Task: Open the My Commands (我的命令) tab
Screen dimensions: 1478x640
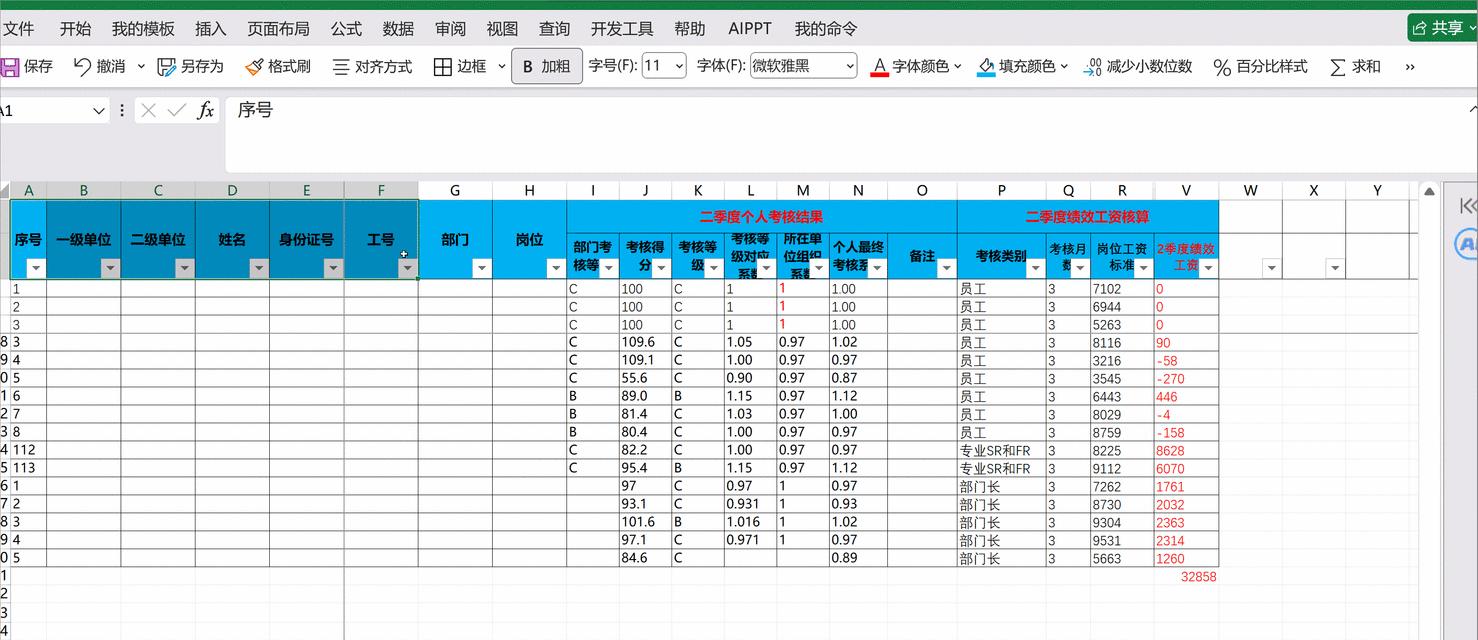Action: click(826, 29)
